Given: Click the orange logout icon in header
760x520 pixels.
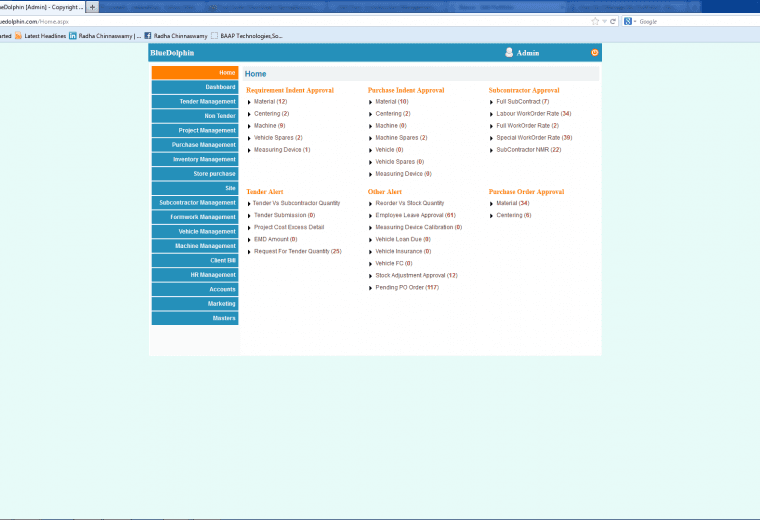Looking at the screenshot, I should (595, 52).
